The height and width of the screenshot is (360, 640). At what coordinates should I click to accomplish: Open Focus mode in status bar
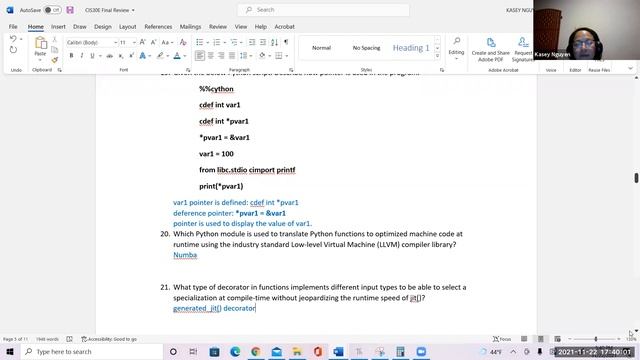[502, 339]
